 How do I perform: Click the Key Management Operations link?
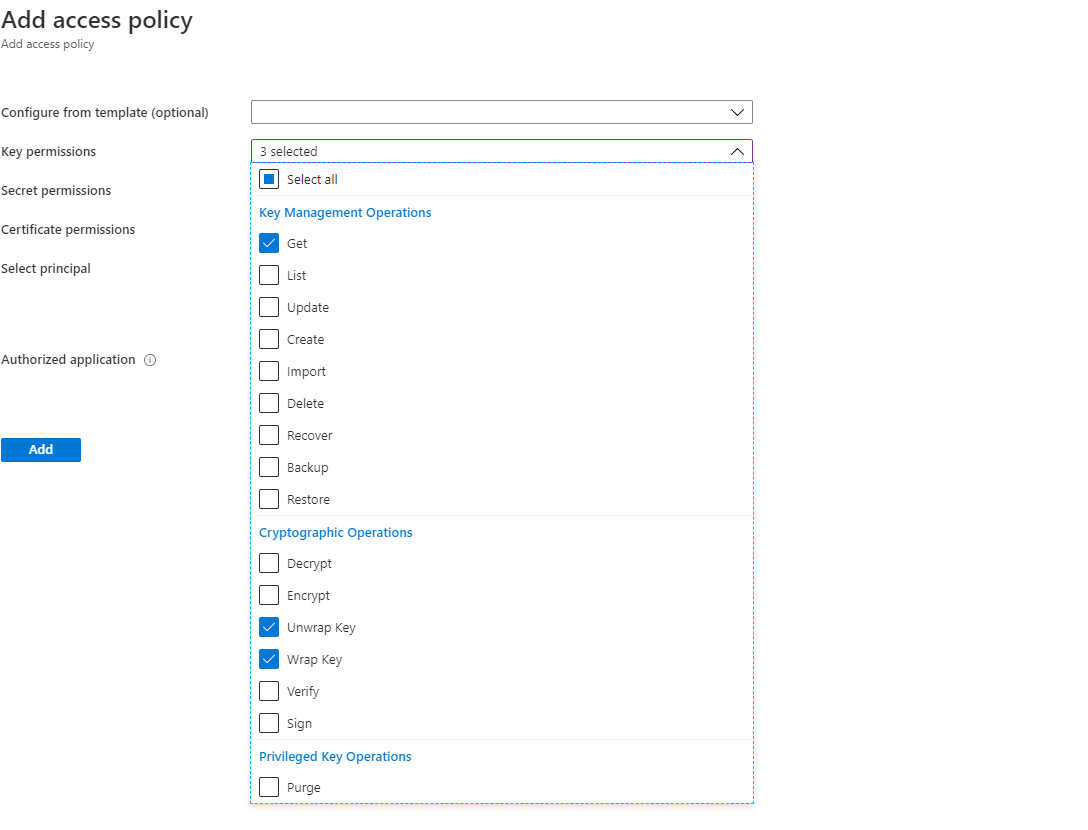pyautogui.click(x=345, y=212)
